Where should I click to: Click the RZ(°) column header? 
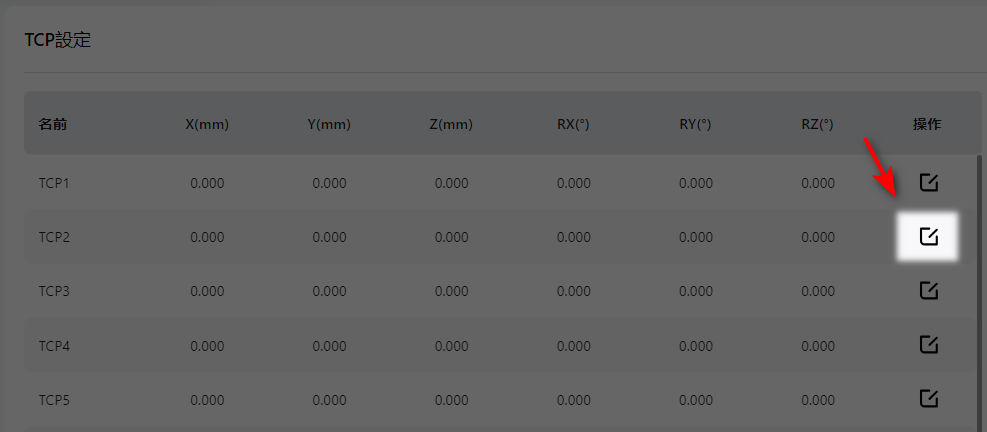pos(818,125)
